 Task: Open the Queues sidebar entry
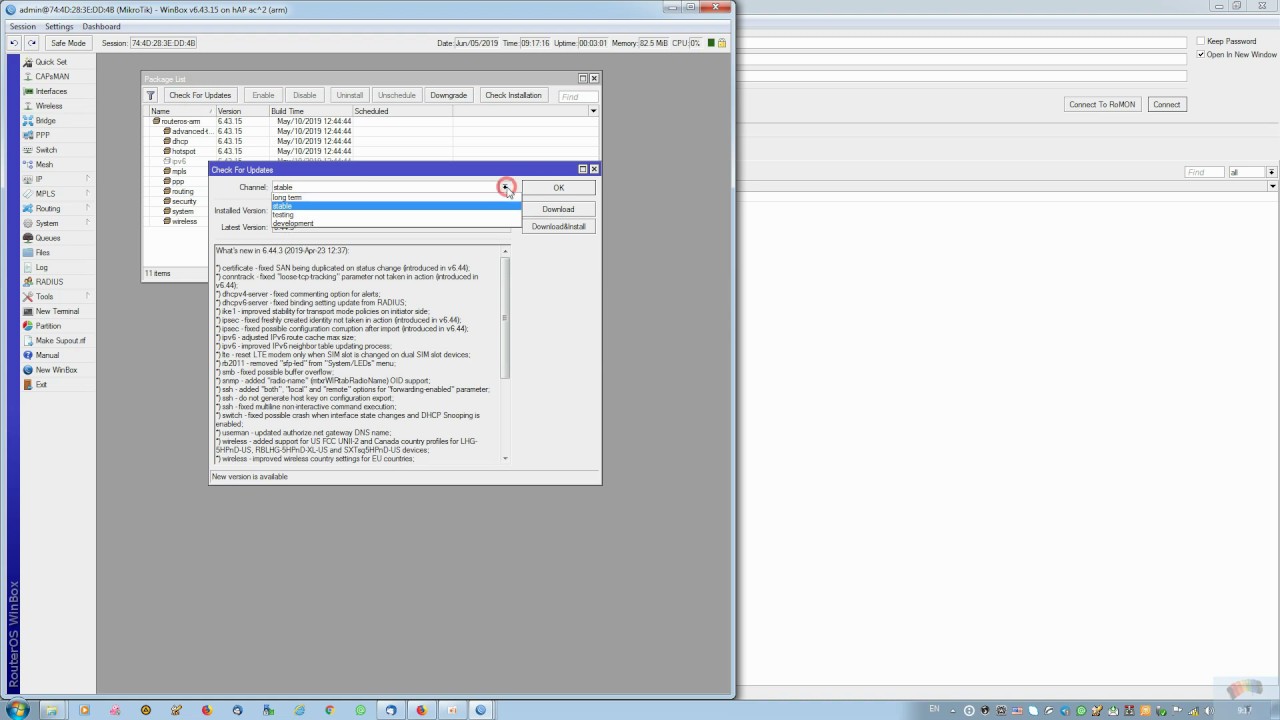coord(48,238)
